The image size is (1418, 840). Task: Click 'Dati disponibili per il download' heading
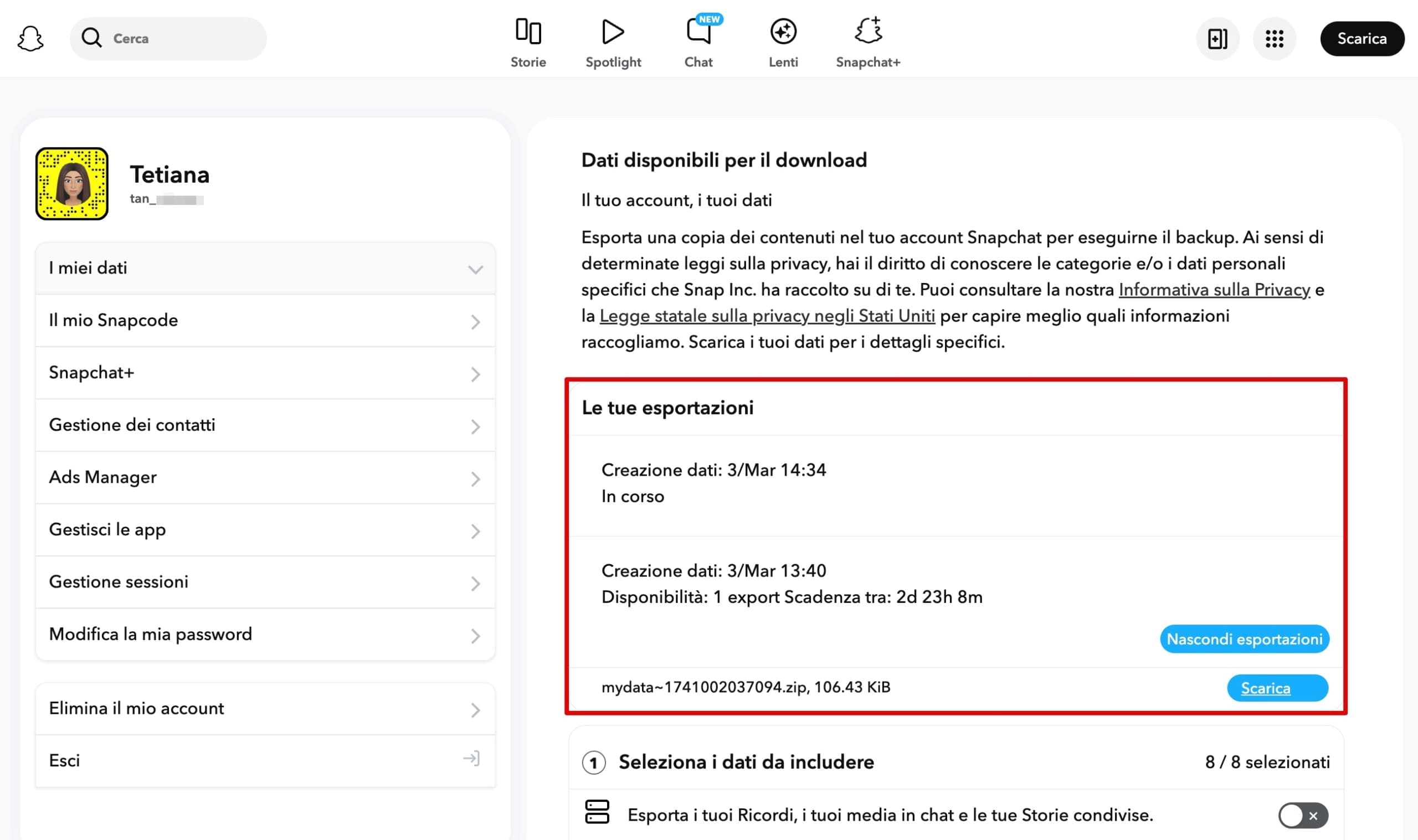pos(724,161)
